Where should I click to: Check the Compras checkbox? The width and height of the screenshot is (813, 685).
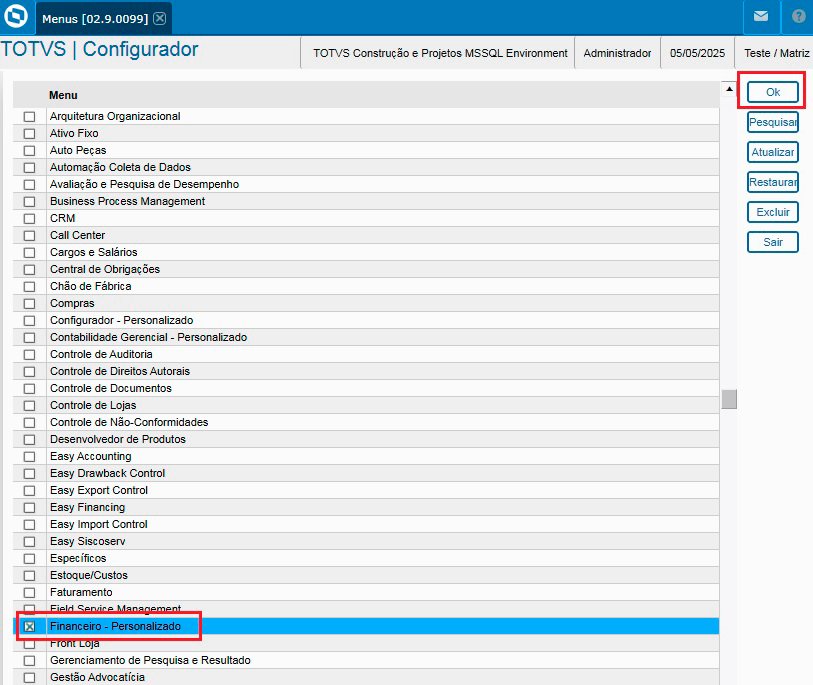(x=30, y=304)
